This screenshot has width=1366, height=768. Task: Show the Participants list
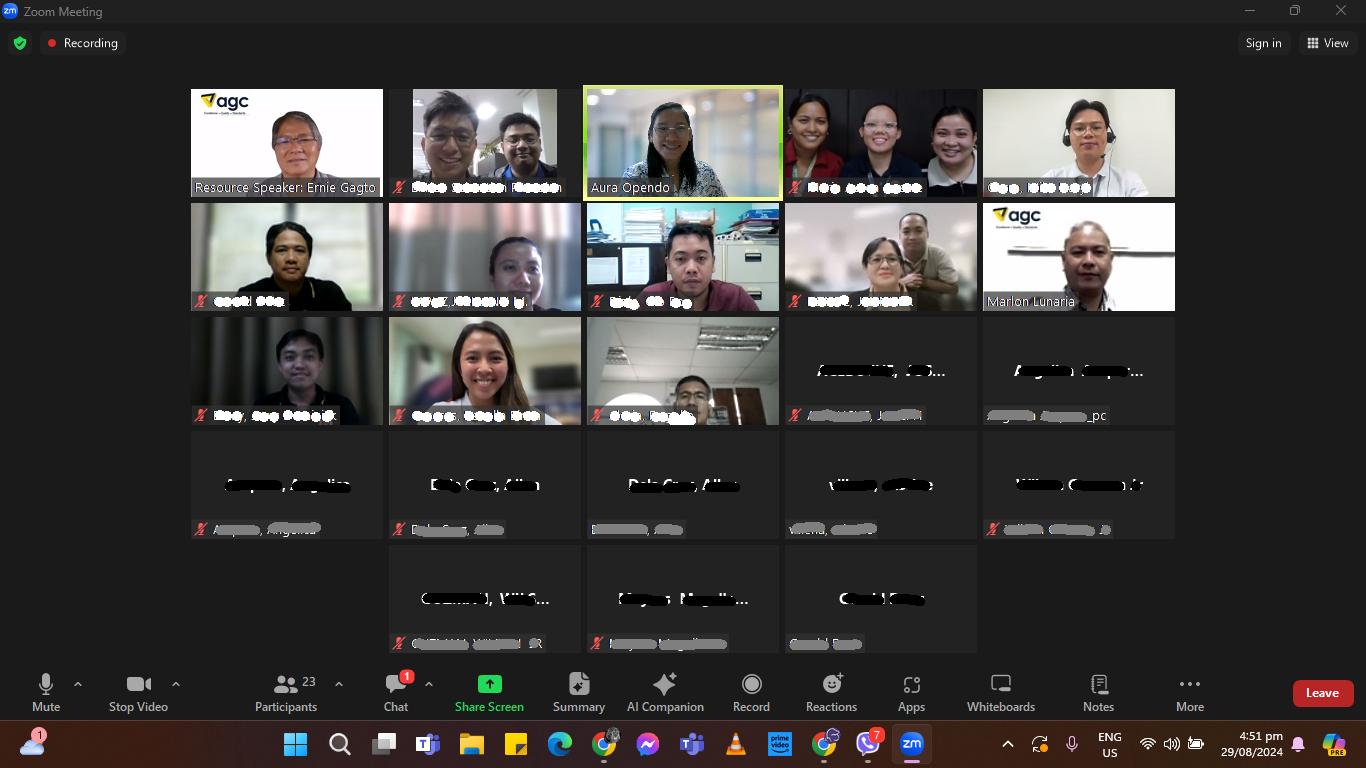286,692
